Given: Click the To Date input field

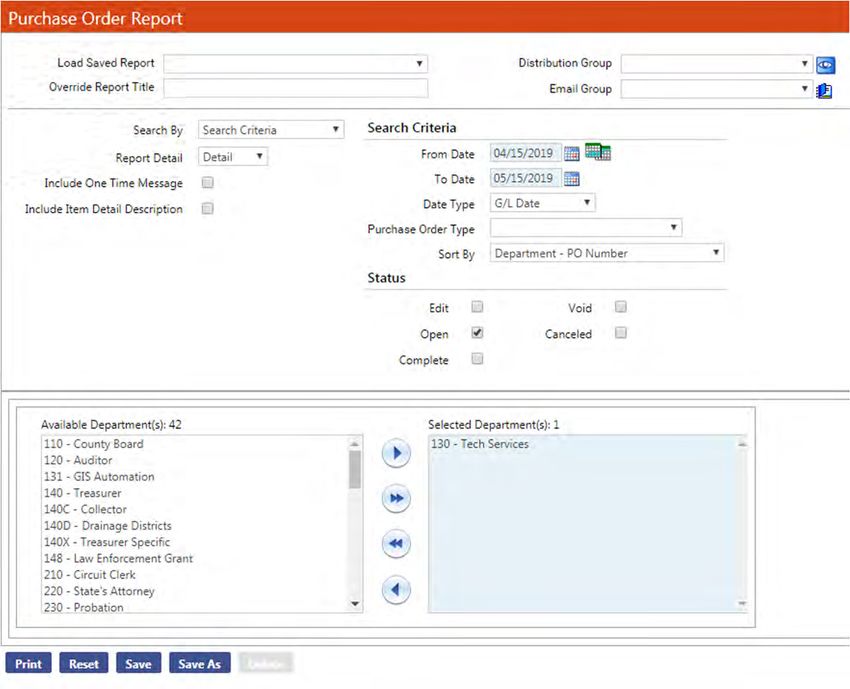Looking at the screenshot, I should (x=525, y=178).
